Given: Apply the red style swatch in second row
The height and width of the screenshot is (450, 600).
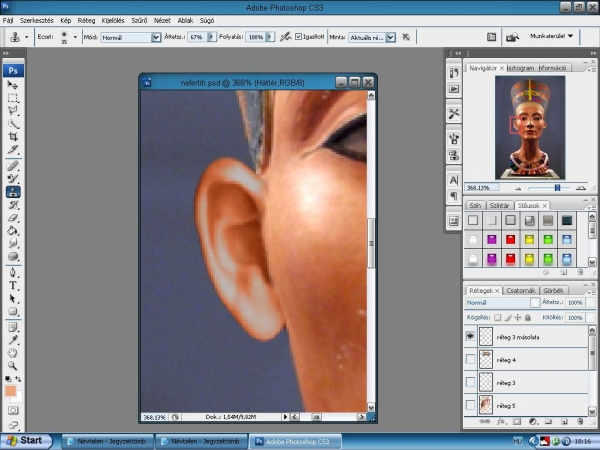Looking at the screenshot, I should [x=510, y=240].
